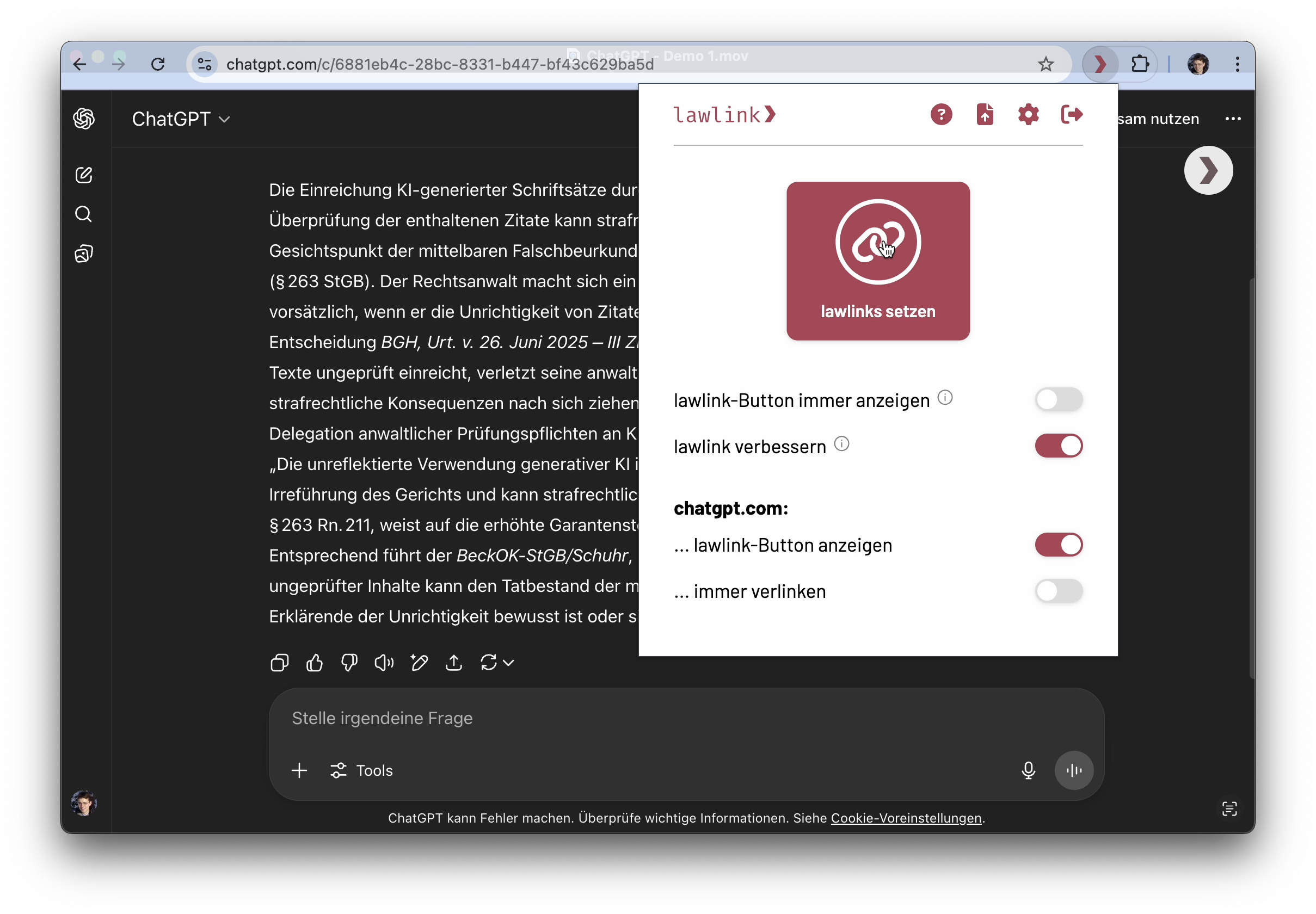Enable lawlink-Button immer anzeigen toggle

tap(1058, 400)
